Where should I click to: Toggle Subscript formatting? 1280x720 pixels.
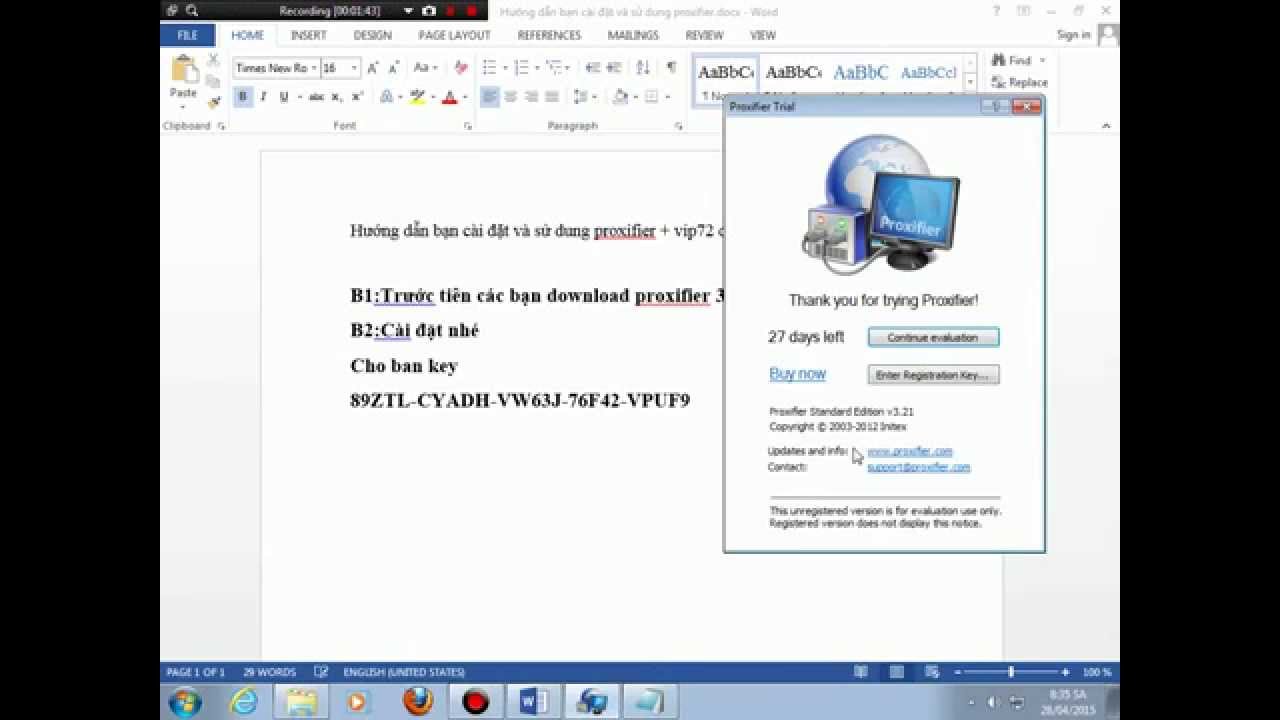click(336, 97)
